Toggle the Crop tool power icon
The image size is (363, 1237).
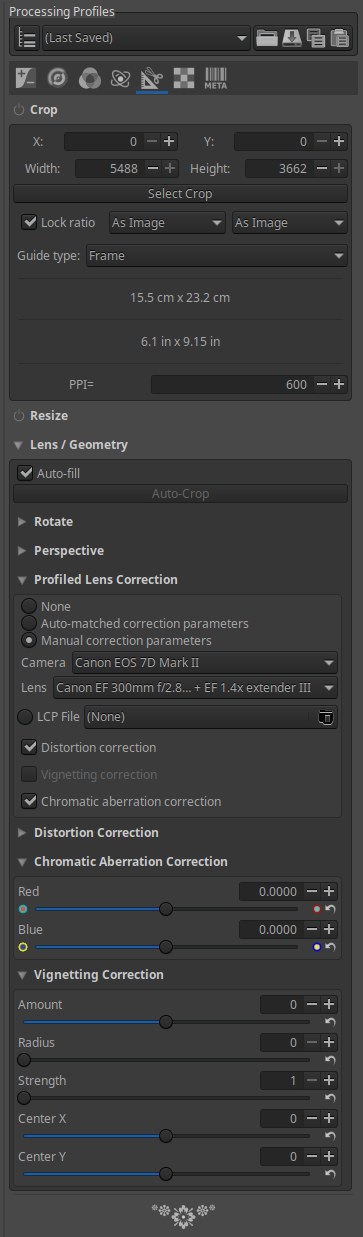coord(19,110)
